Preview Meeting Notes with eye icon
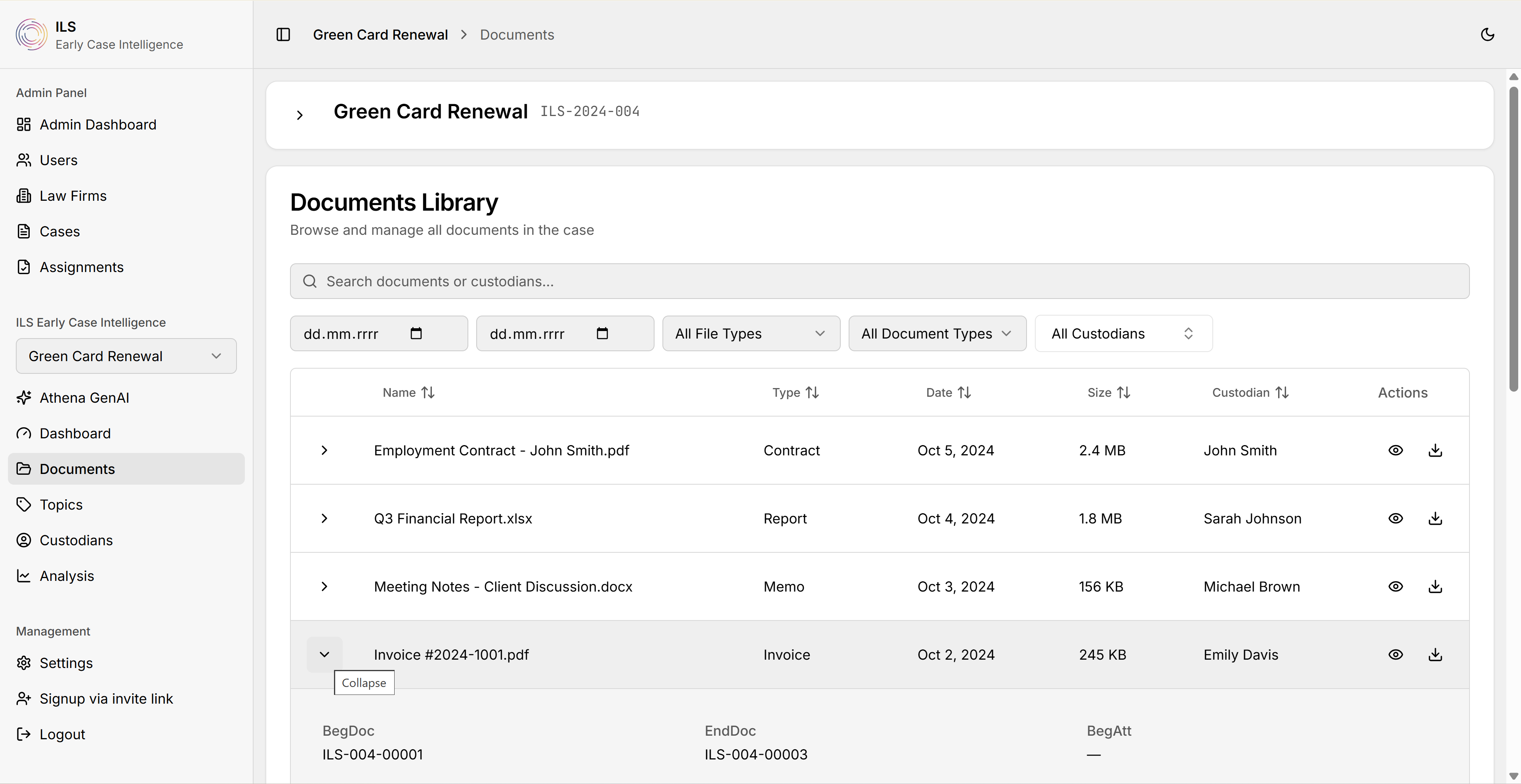Viewport: 1521px width, 784px height. tap(1395, 586)
